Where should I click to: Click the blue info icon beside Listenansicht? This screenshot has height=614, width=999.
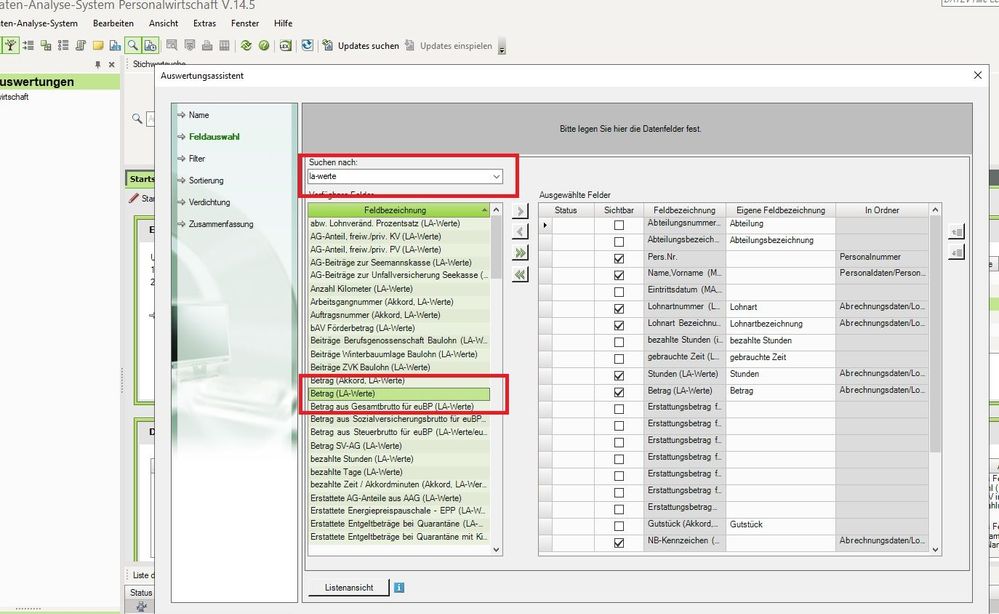399,587
